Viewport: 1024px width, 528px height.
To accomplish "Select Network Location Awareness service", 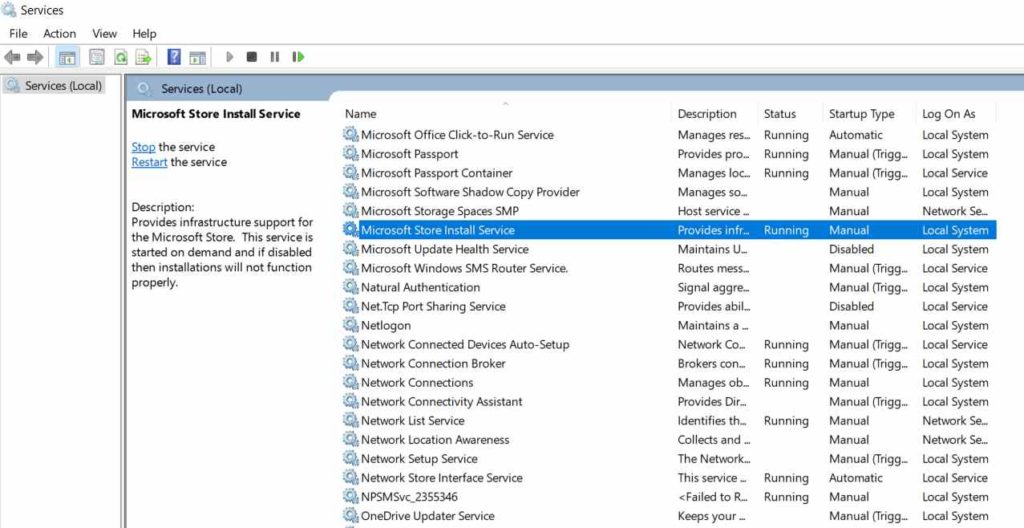I will click(435, 440).
